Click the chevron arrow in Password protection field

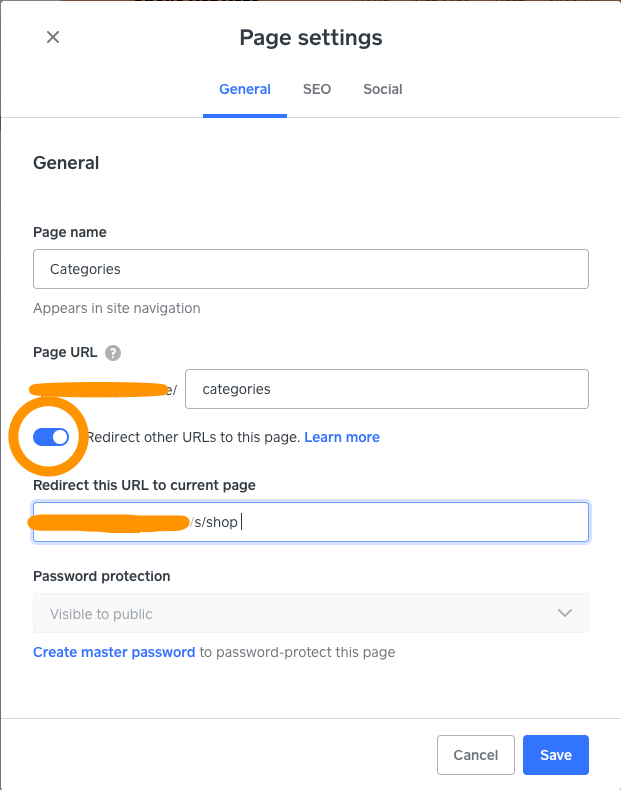pyautogui.click(x=565, y=613)
